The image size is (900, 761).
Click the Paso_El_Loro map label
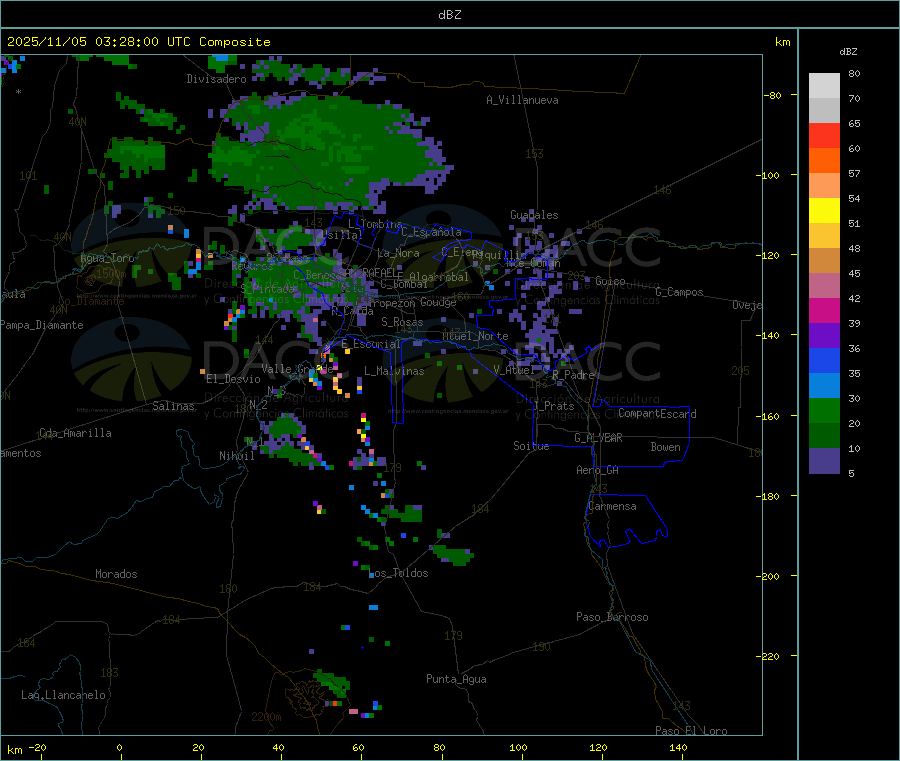691,731
